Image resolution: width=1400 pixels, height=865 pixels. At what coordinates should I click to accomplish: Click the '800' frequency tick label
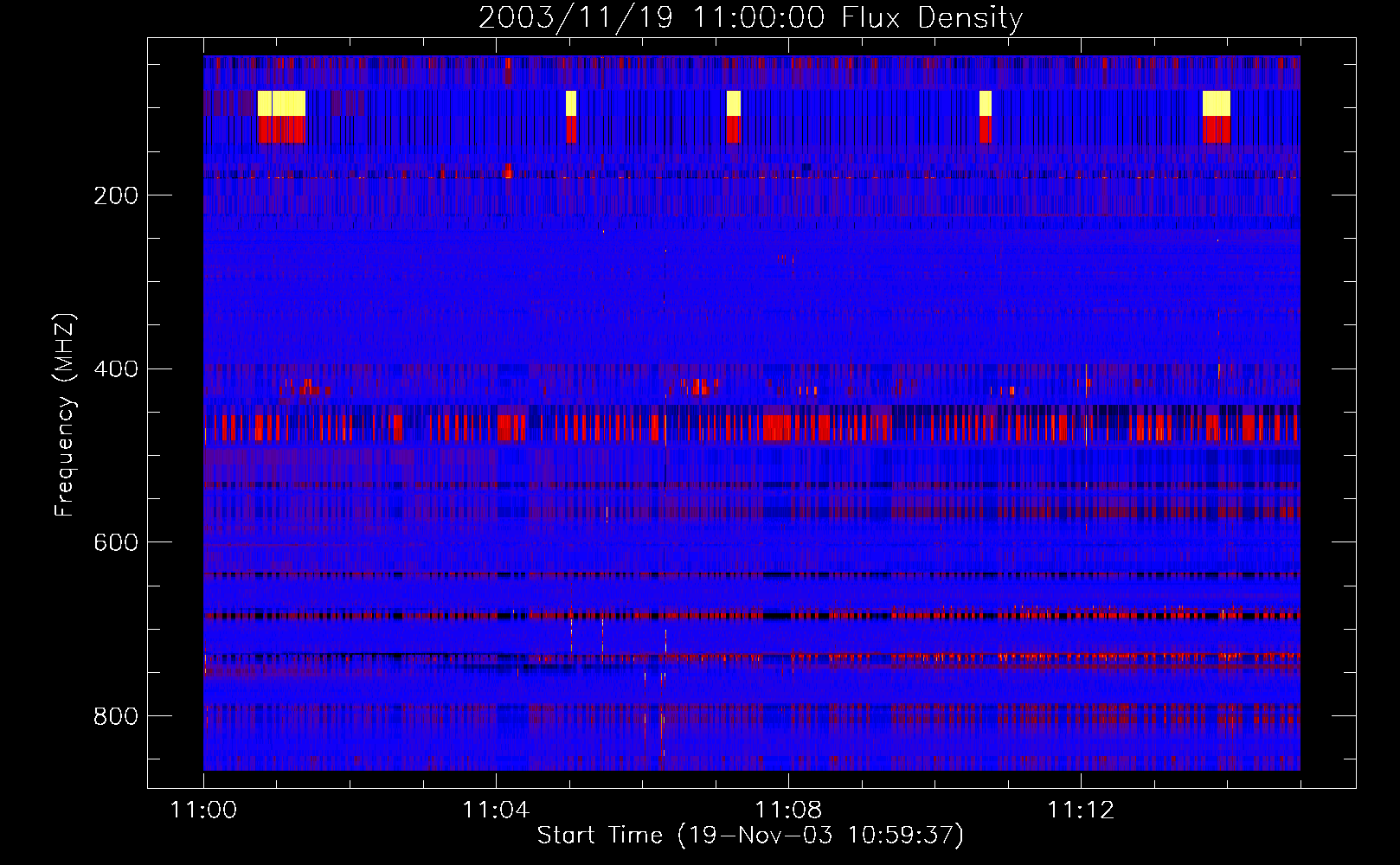click(x=116, y=716)
